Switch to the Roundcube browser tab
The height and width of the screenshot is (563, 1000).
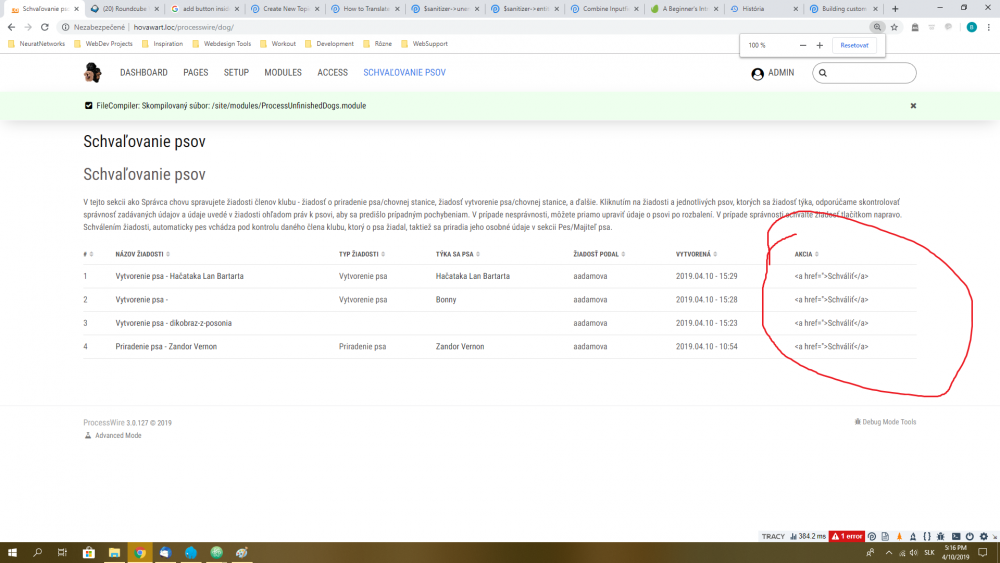[125, 9]
